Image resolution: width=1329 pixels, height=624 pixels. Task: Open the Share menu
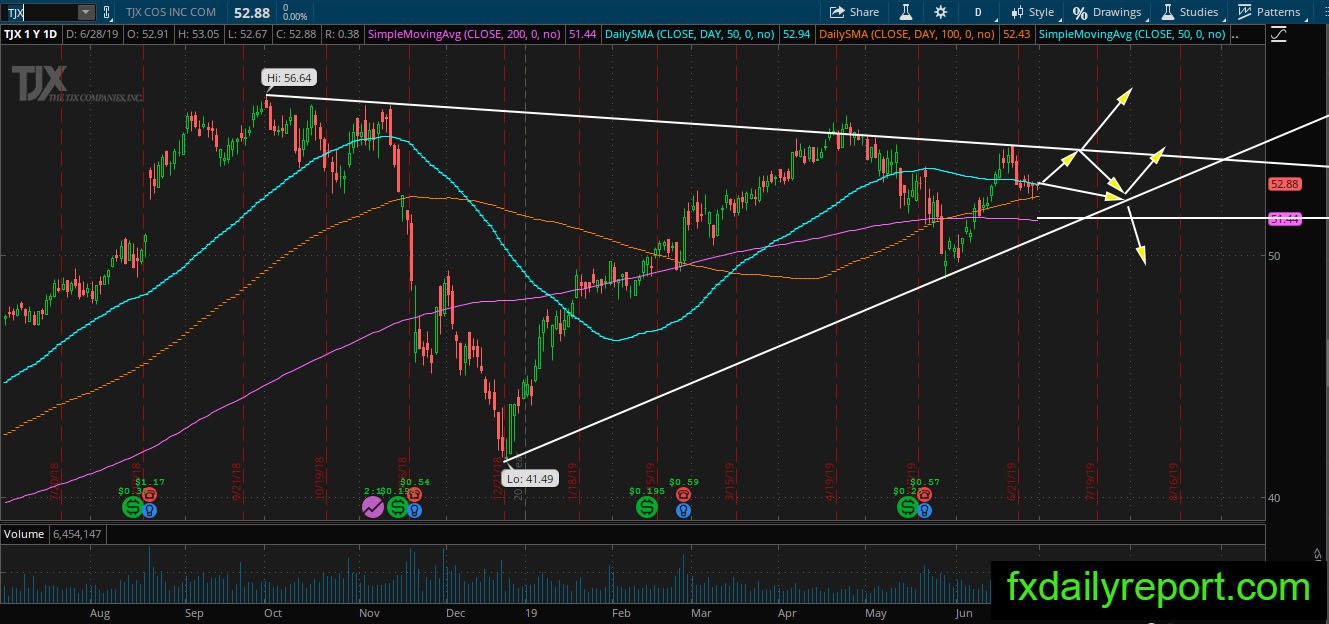coord(854,12)
